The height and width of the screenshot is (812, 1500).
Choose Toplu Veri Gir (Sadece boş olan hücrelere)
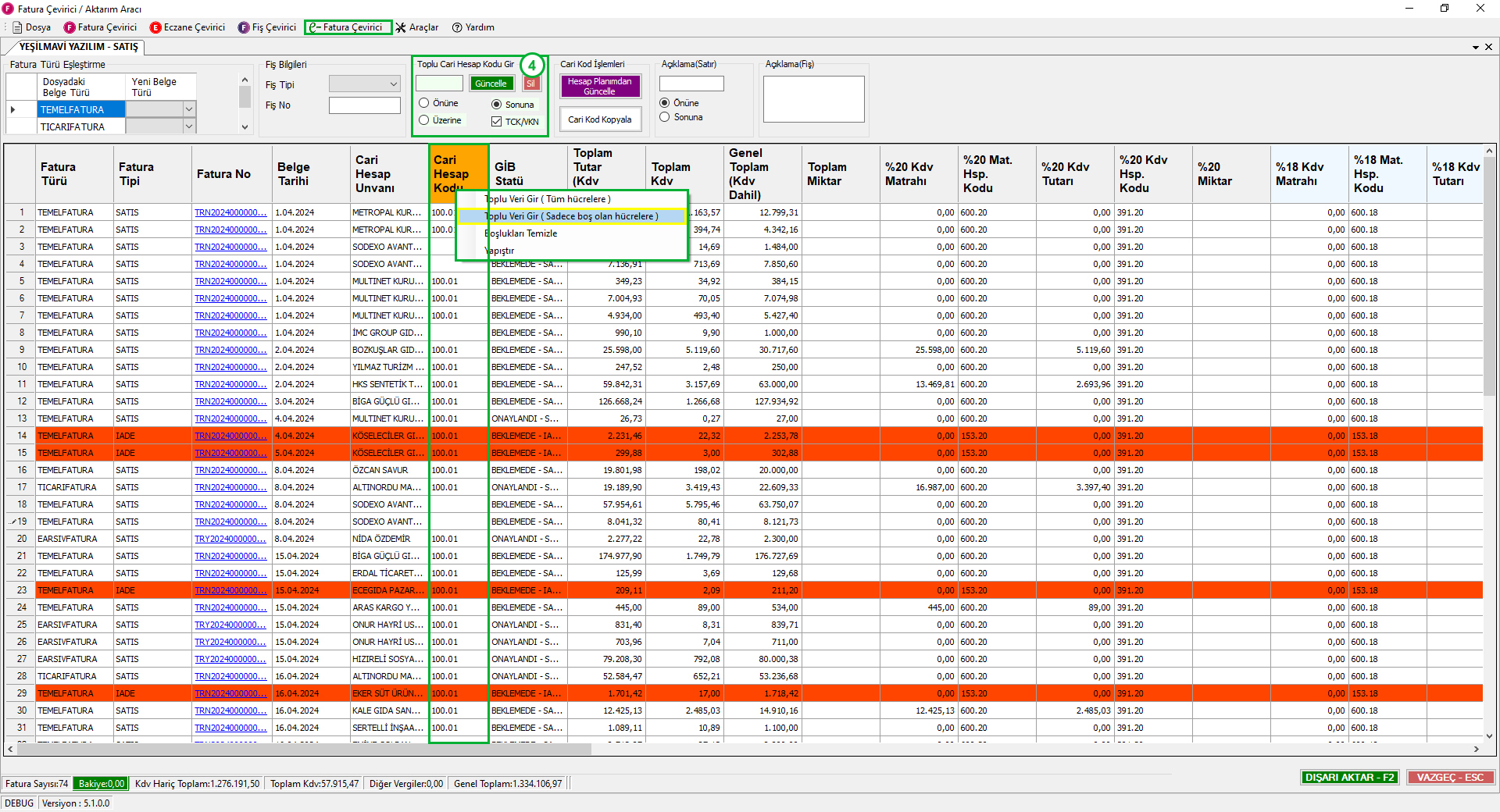[571, 216]
